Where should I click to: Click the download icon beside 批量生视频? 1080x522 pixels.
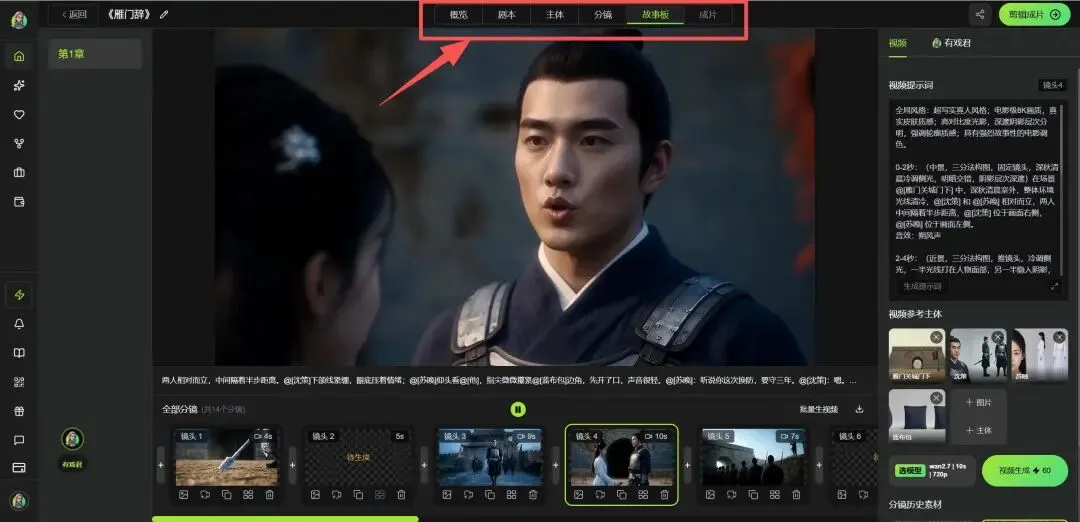tap(859, 409)
